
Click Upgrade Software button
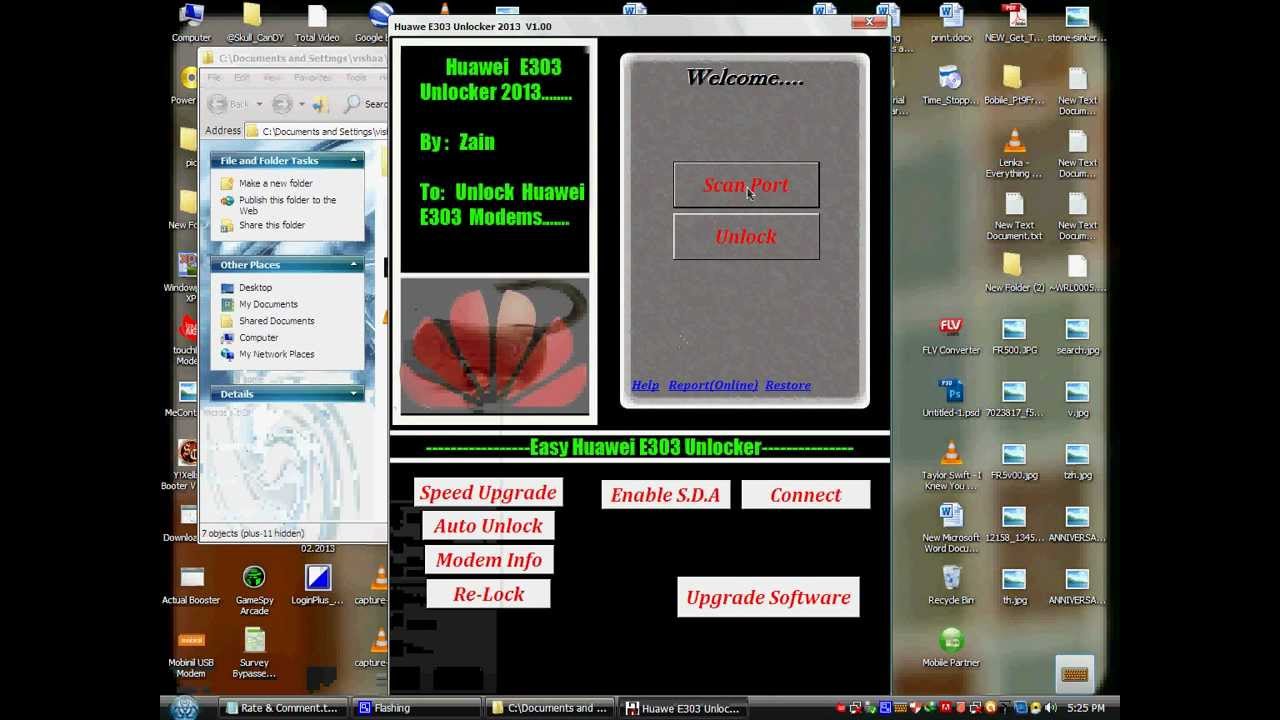coord(768,597)
